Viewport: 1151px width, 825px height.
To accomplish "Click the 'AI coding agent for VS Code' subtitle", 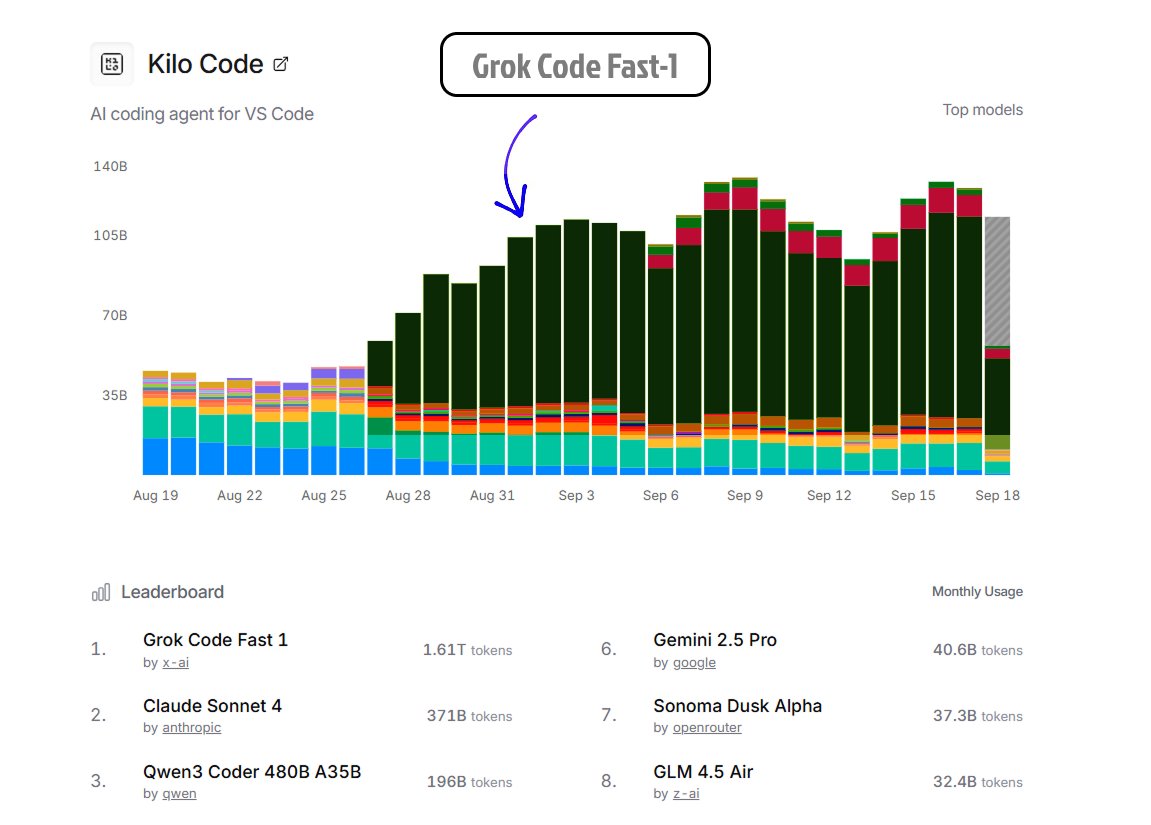I will pos(202,115).
